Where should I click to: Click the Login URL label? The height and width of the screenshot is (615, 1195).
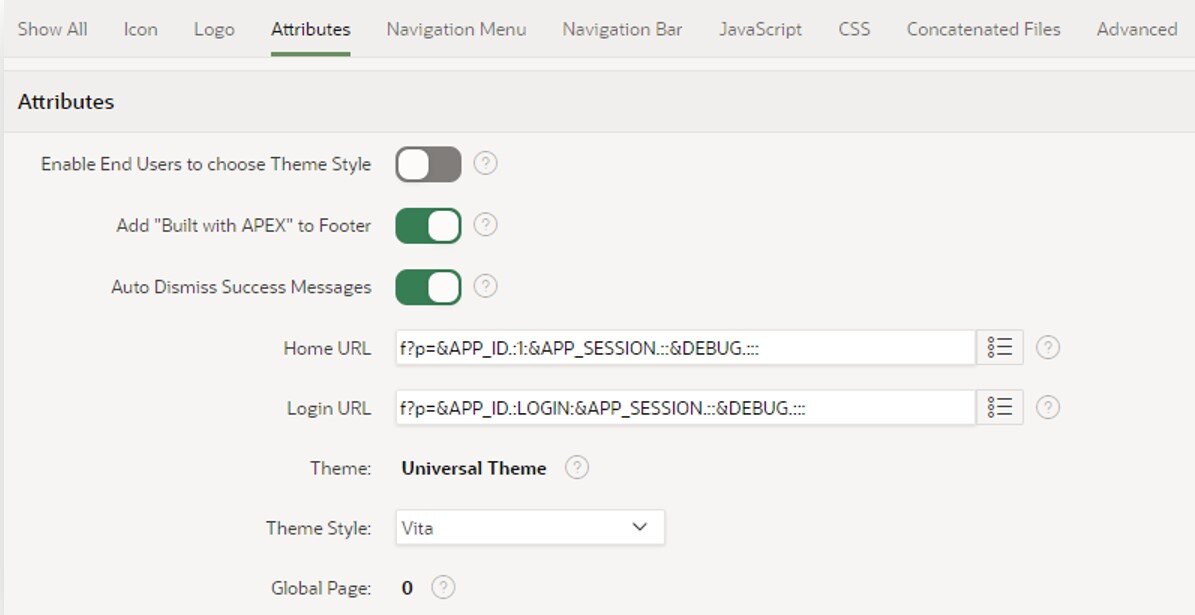click(x=329, y=408)
